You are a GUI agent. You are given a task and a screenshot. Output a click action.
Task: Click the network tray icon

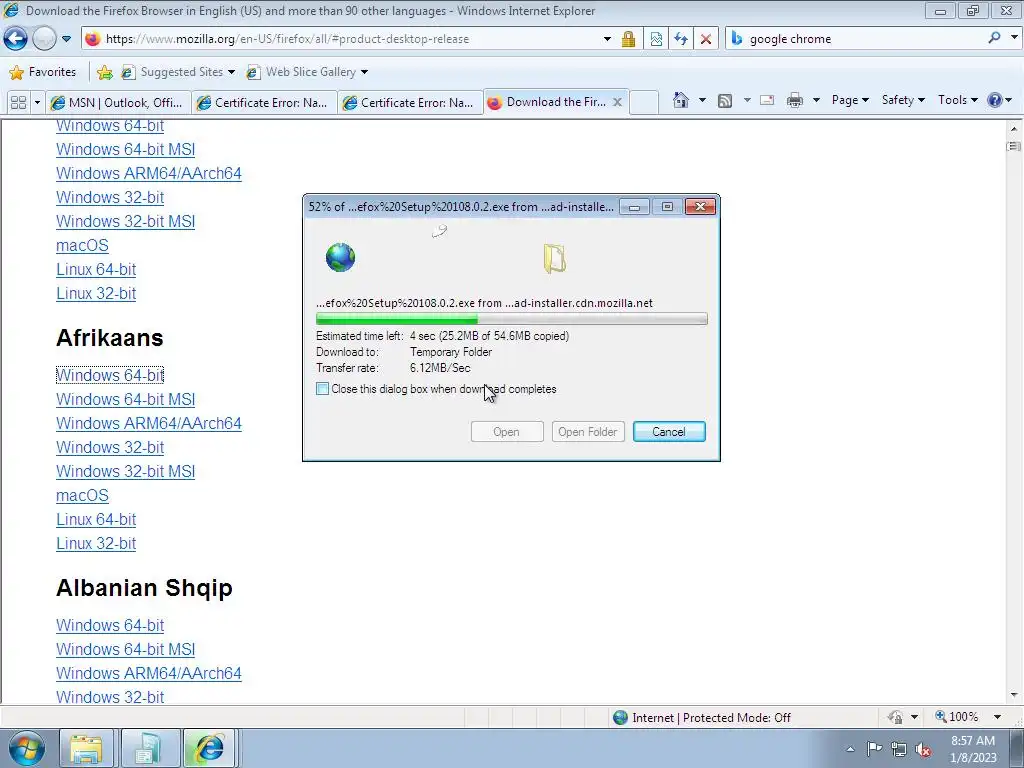pos(899,749)
